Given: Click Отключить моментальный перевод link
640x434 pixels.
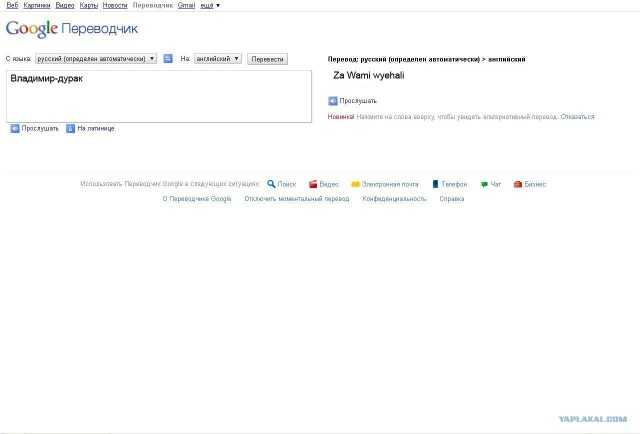Looking at the screenshot, I should point(297,199).
